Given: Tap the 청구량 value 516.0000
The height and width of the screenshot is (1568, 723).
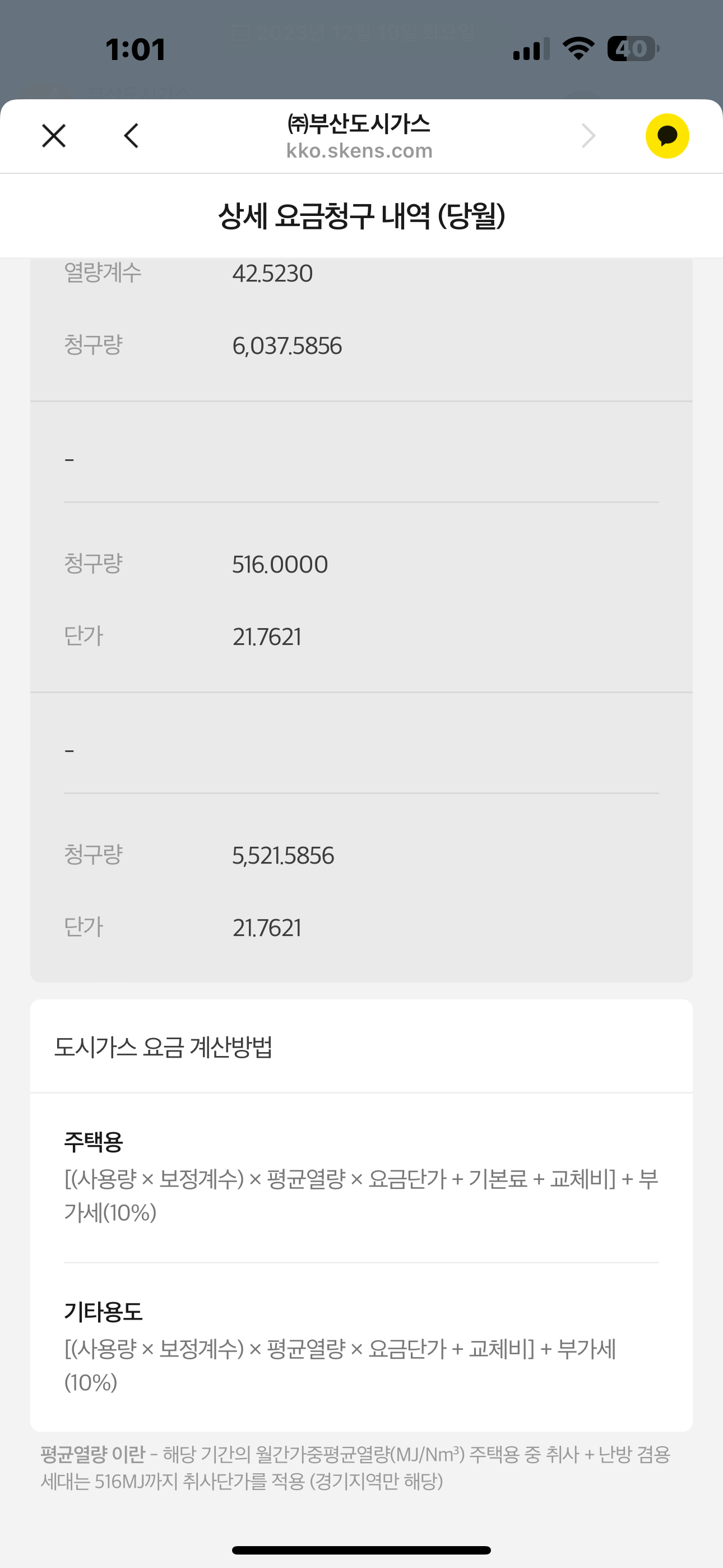Looking at the screenshot, I should [x=280, y=564].
